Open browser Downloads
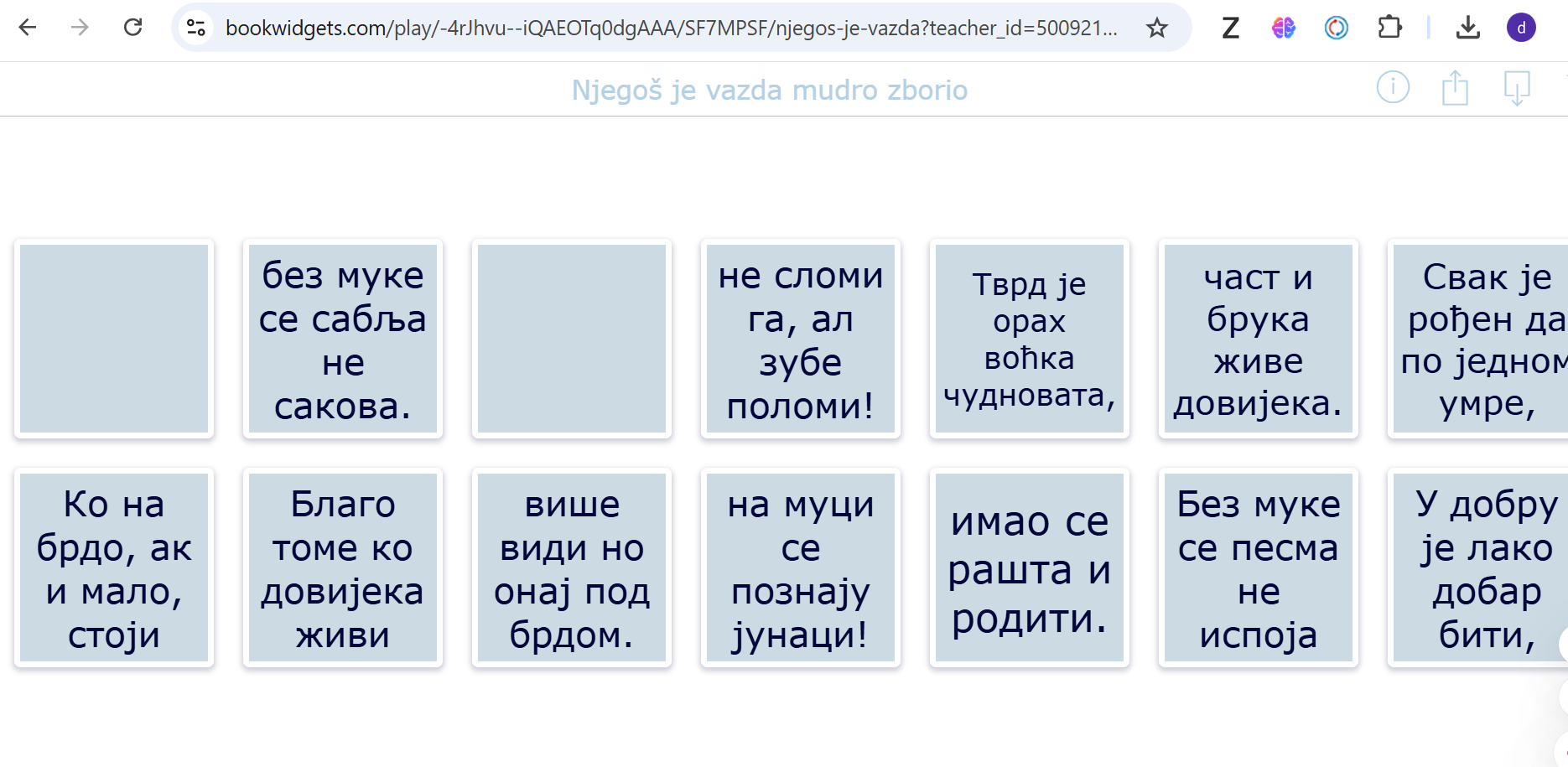 (1467, 28)
